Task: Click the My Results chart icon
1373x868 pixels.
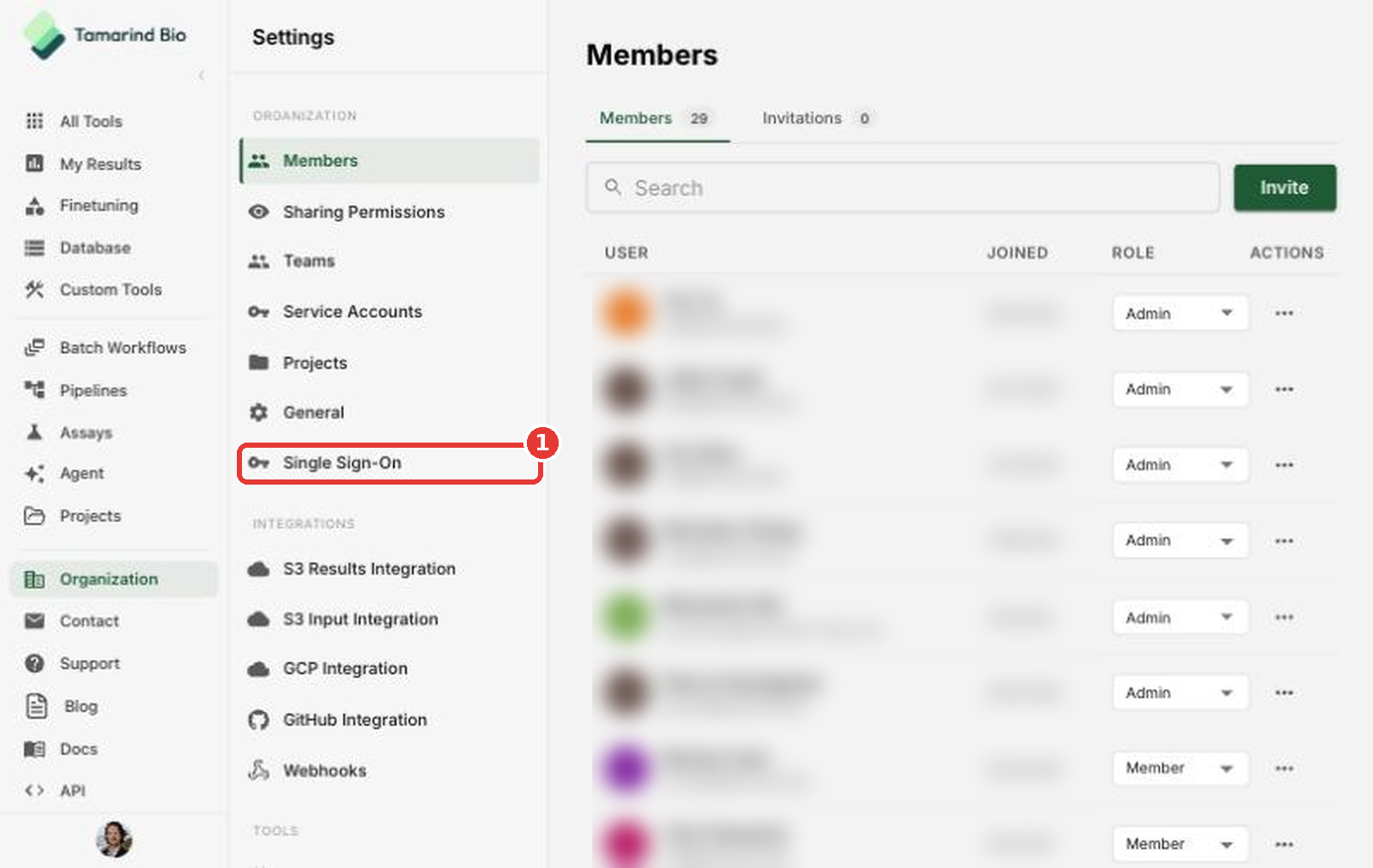Action: [34, 163]
